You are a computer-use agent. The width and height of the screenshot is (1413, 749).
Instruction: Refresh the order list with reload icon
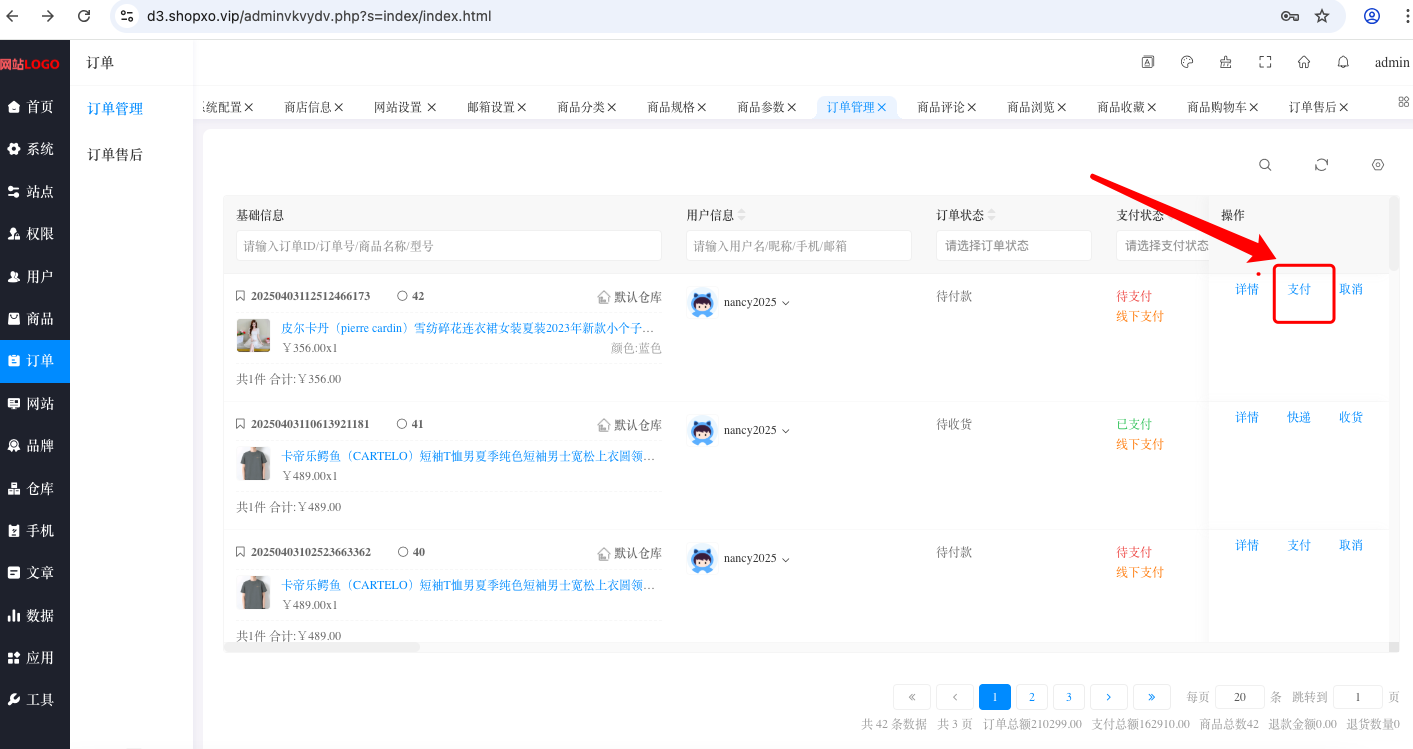(x=1321, y=165)
